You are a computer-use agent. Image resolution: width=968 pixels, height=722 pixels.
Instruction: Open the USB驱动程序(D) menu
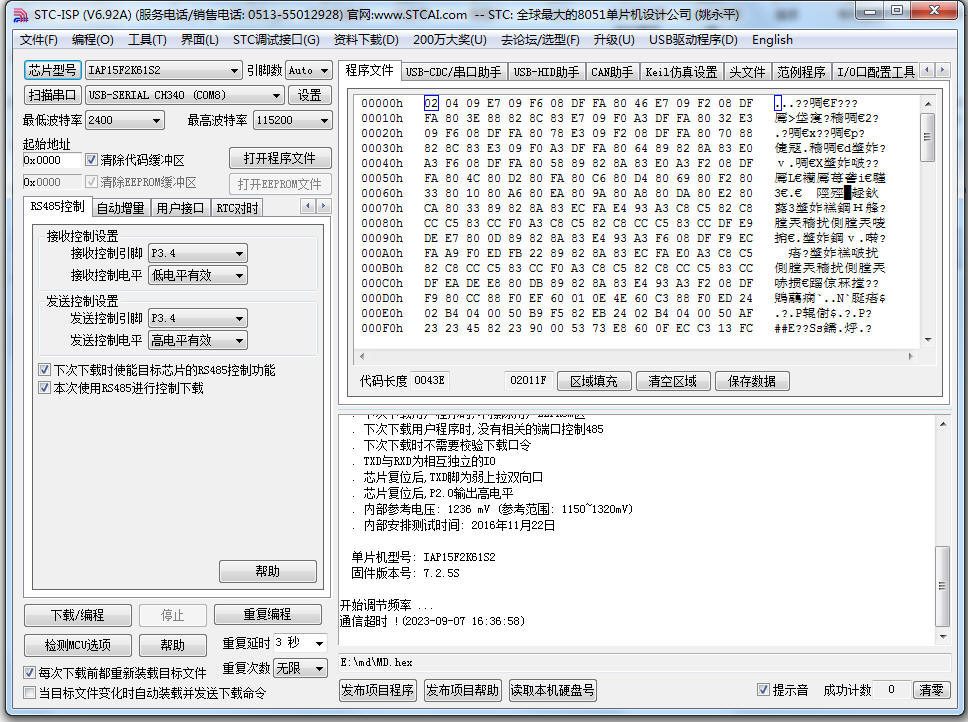pyautogui.click(x=693, y=40)
